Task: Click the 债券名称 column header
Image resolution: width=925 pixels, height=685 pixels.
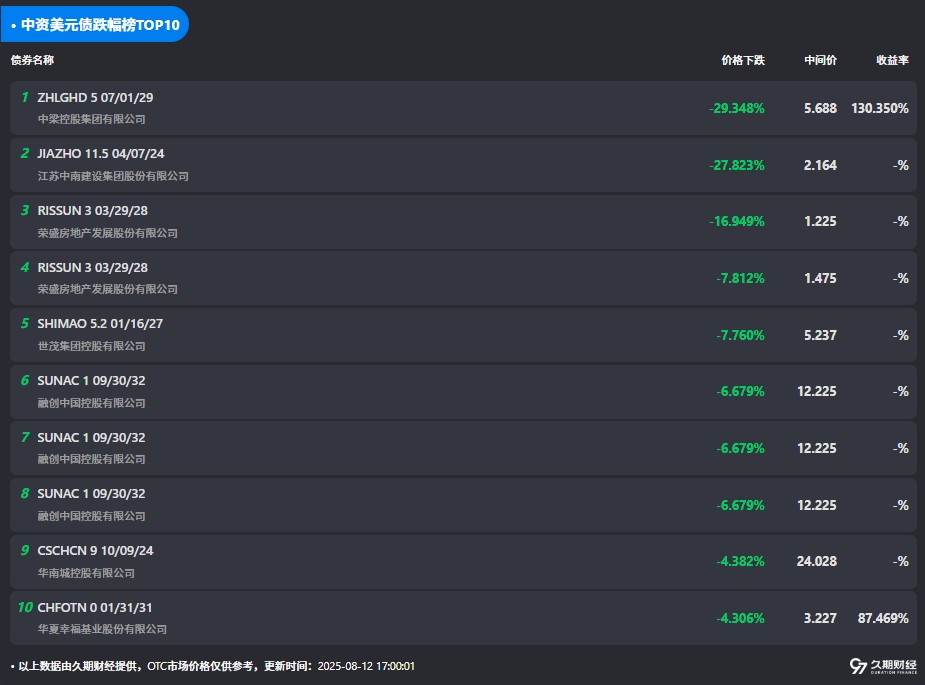Action: pos(32,60)
